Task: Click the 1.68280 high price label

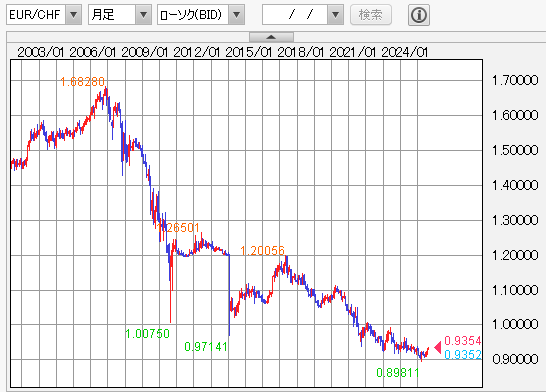Action: pyautogui.click(x=83, y=82)
